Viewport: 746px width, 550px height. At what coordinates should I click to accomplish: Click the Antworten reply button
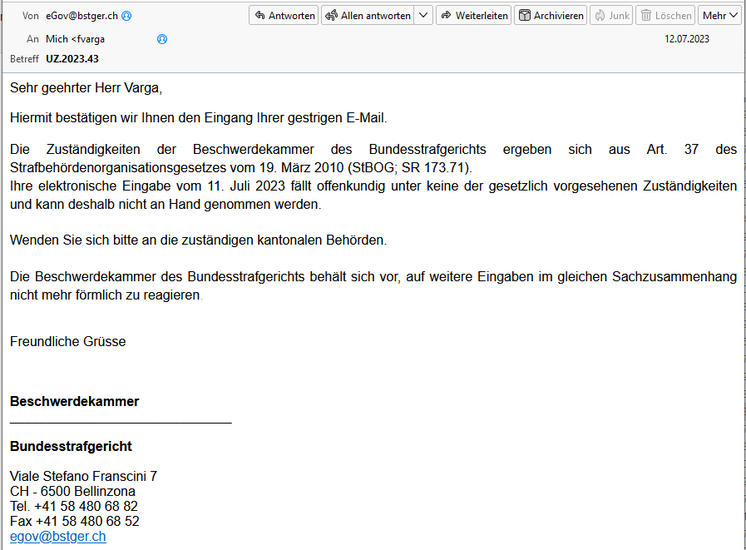284,16
